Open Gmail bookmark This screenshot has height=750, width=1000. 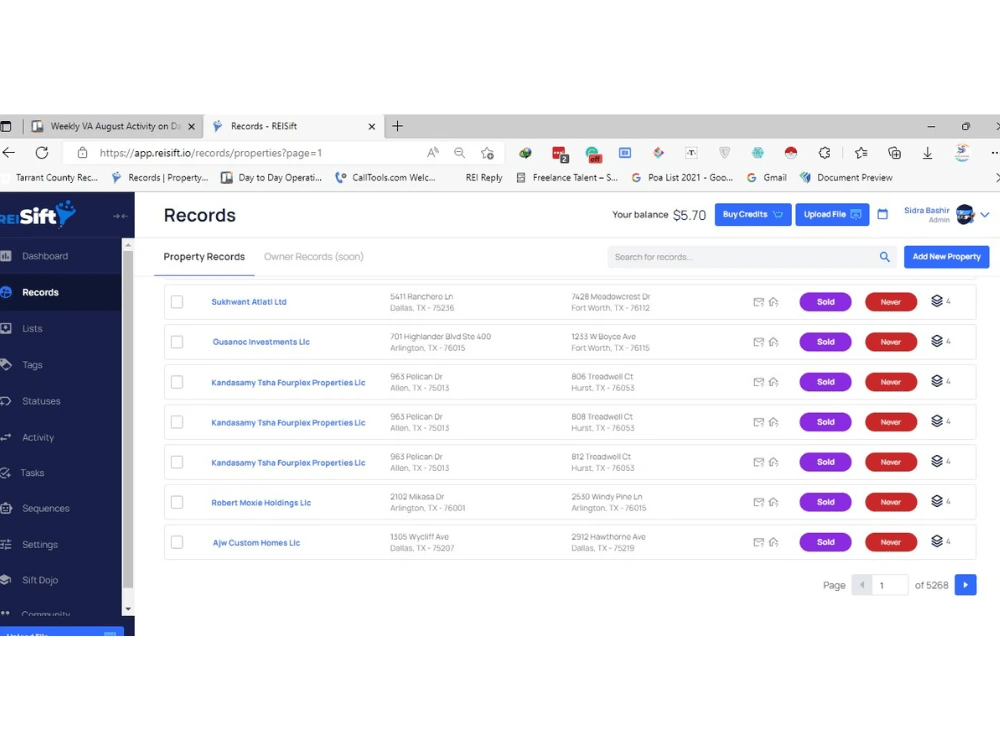pyautogui.click(x=767, y=178)
